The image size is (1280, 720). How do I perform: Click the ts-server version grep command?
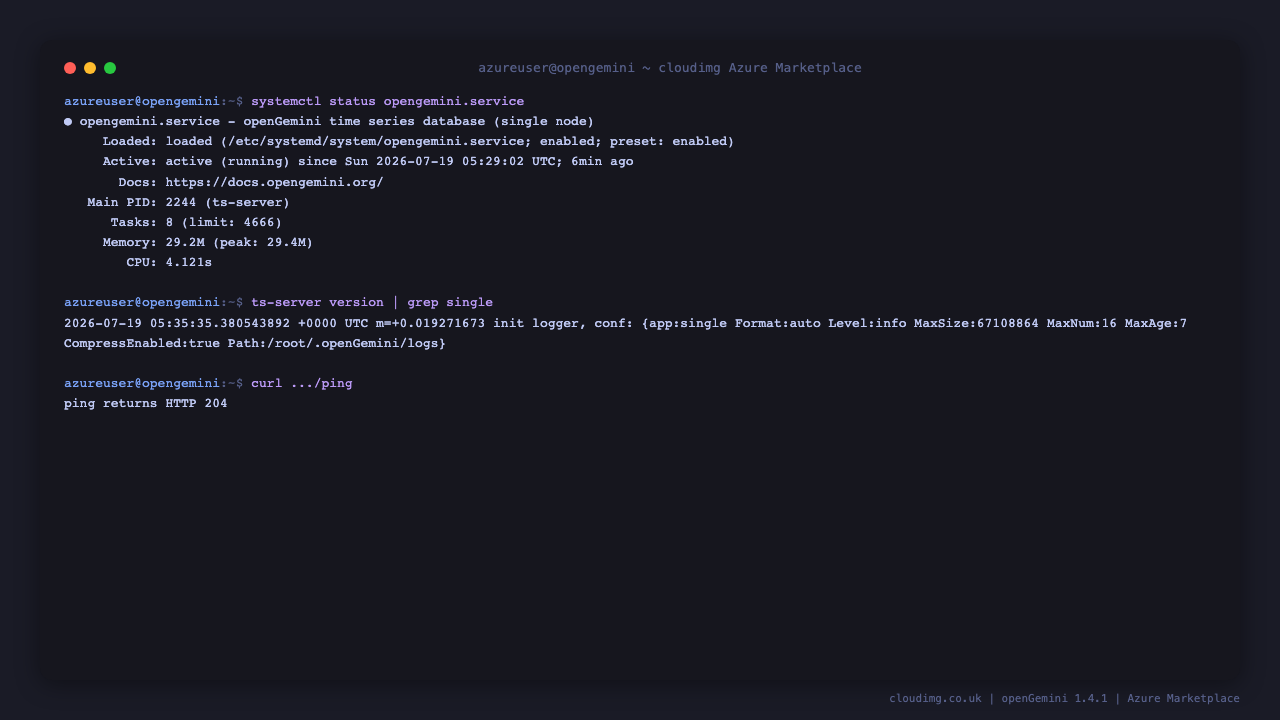click(x=372, y=302)
